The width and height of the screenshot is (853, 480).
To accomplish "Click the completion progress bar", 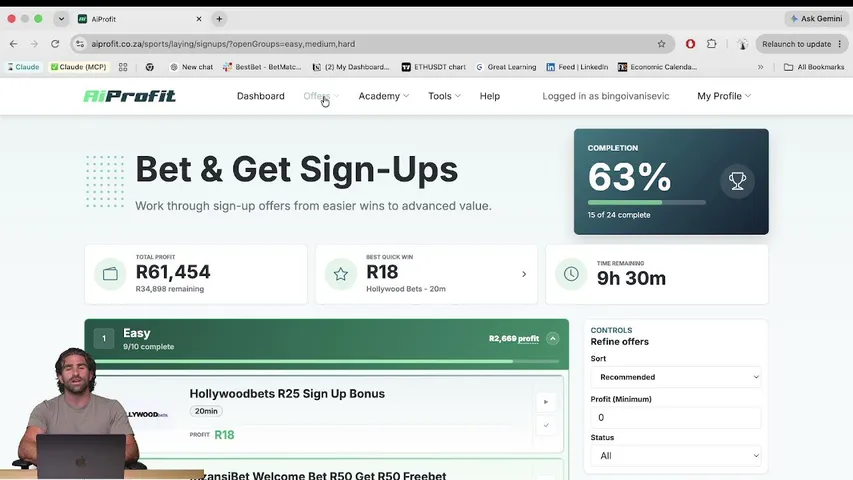I will 647,202.
